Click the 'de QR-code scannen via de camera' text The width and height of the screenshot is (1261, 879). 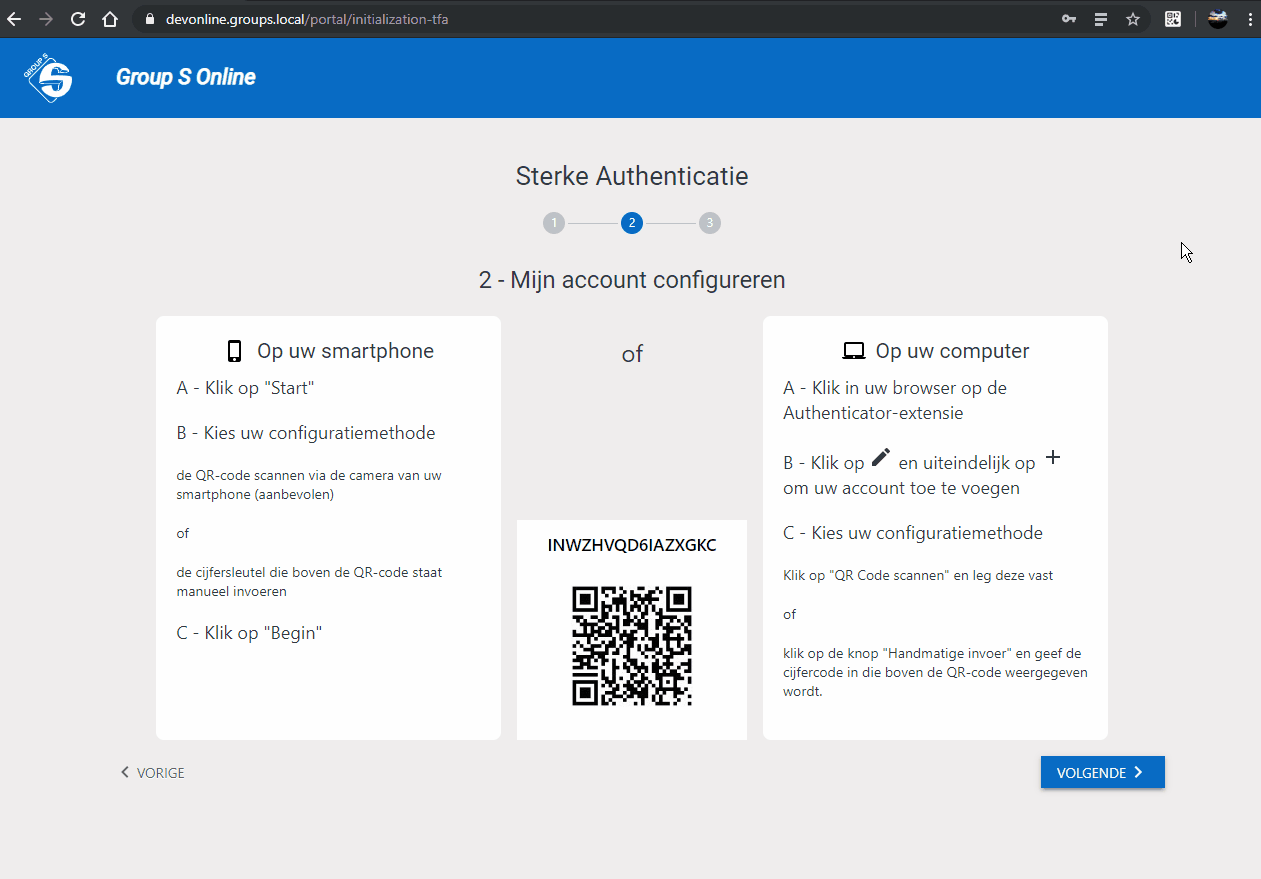pos(309,485)
